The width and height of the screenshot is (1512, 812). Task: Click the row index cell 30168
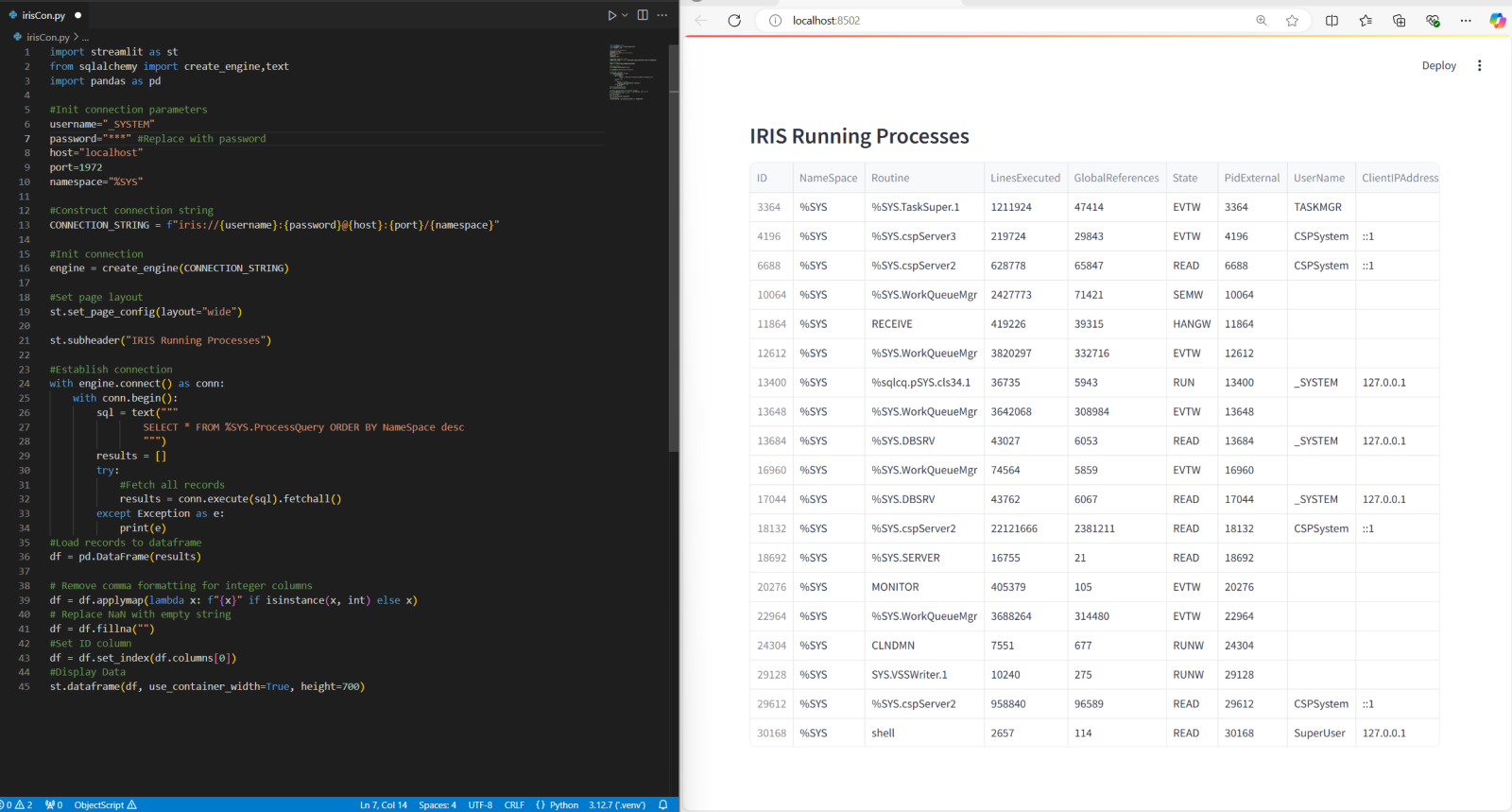click(771, 734)
